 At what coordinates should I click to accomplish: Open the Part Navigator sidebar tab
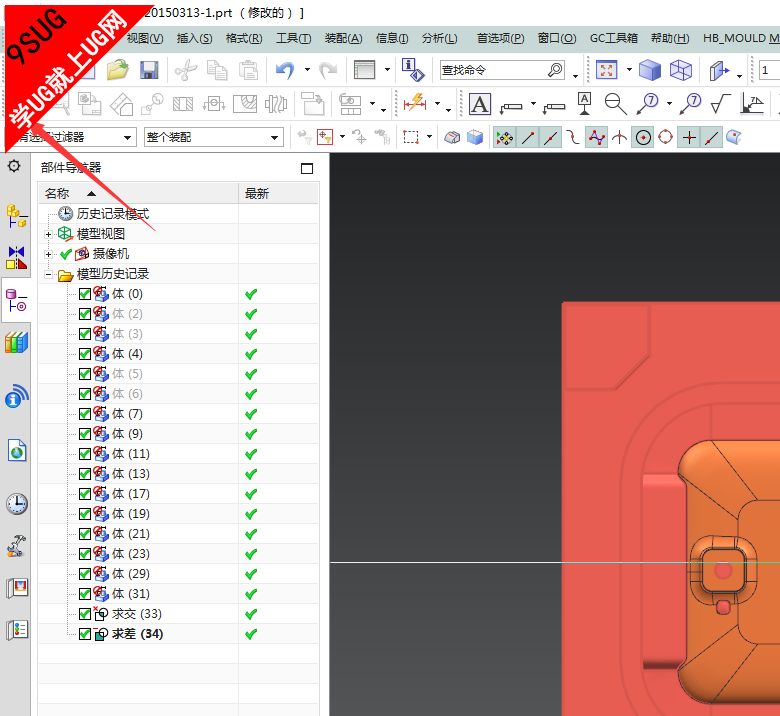tap(16, 300)
